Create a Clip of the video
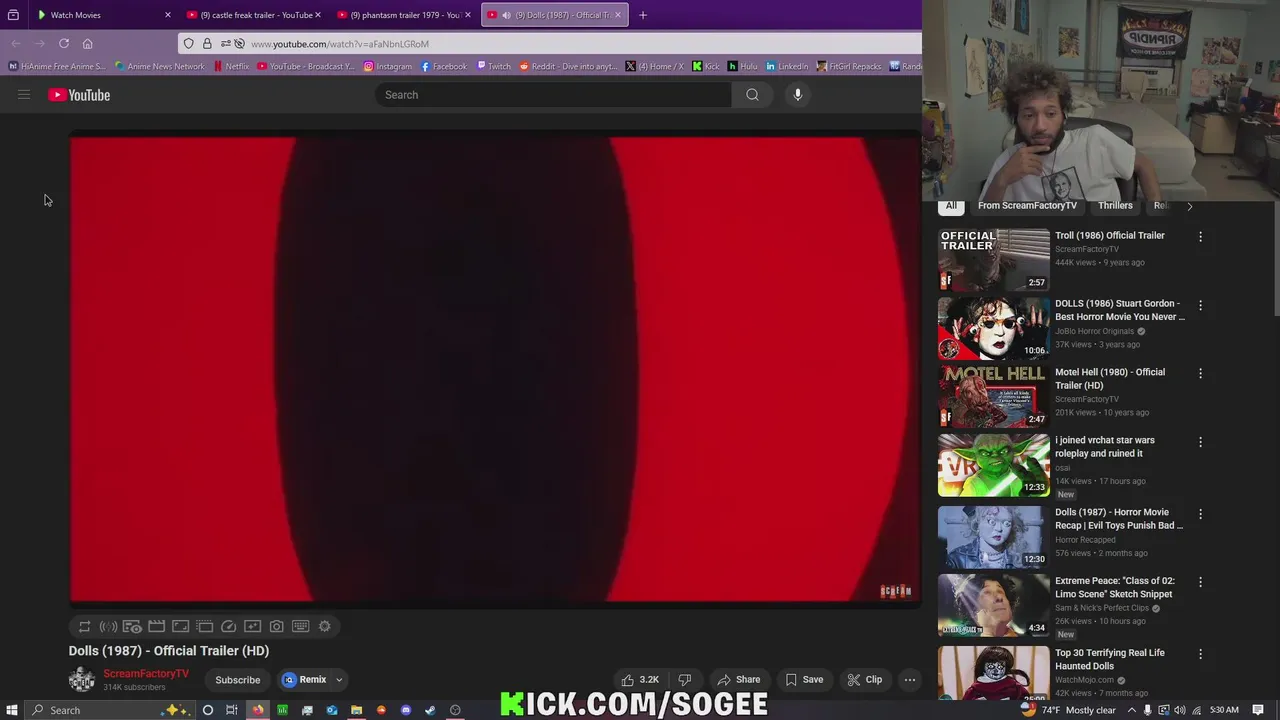Viewport: 1280px width, 720px height. point(865,680)
